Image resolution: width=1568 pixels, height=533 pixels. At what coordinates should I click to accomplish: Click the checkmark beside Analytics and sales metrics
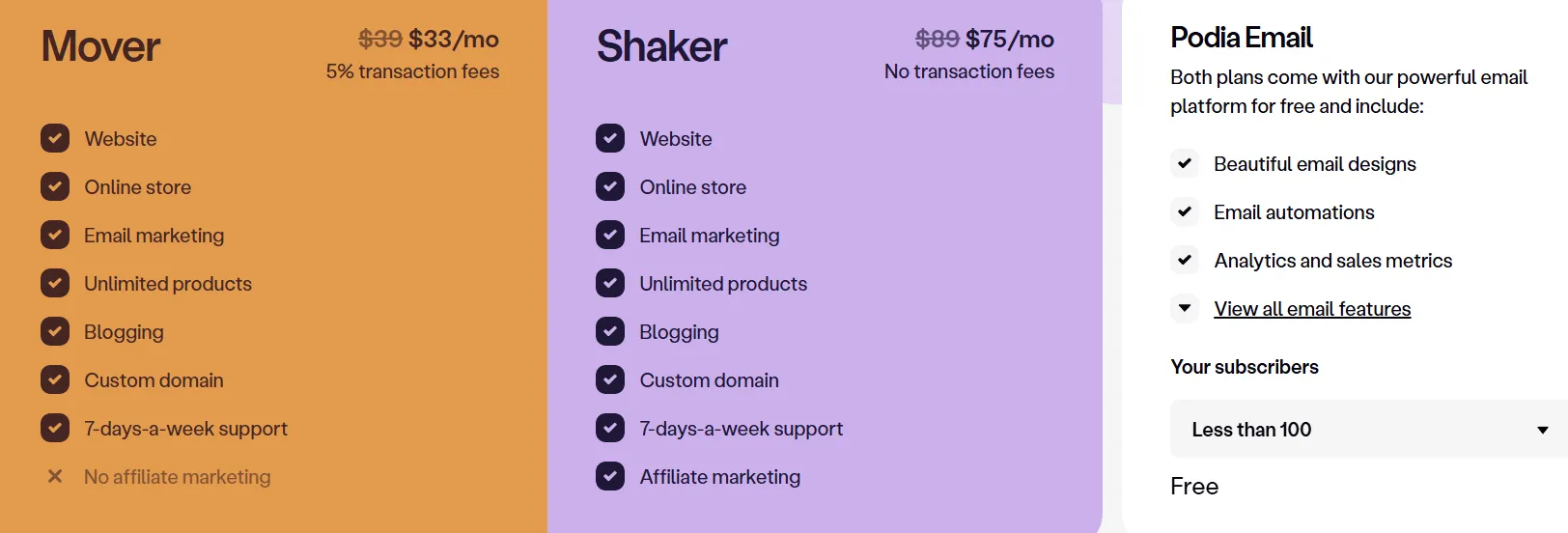pos(1185,260)
